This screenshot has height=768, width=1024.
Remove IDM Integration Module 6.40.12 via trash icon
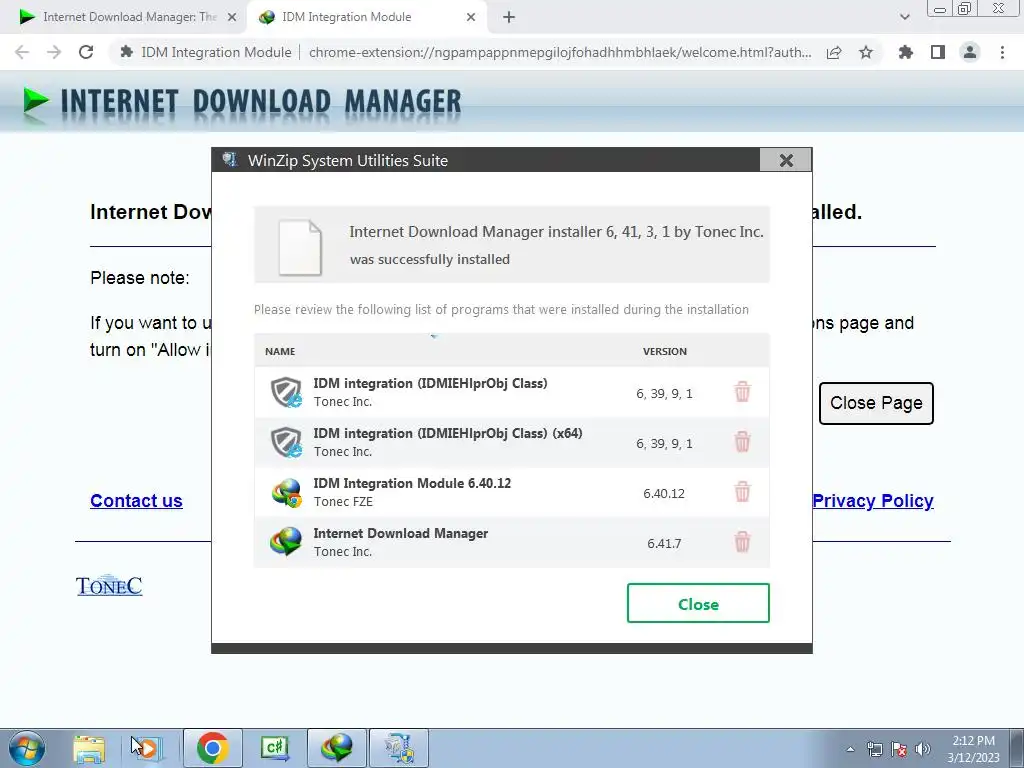tap(742, 492)
